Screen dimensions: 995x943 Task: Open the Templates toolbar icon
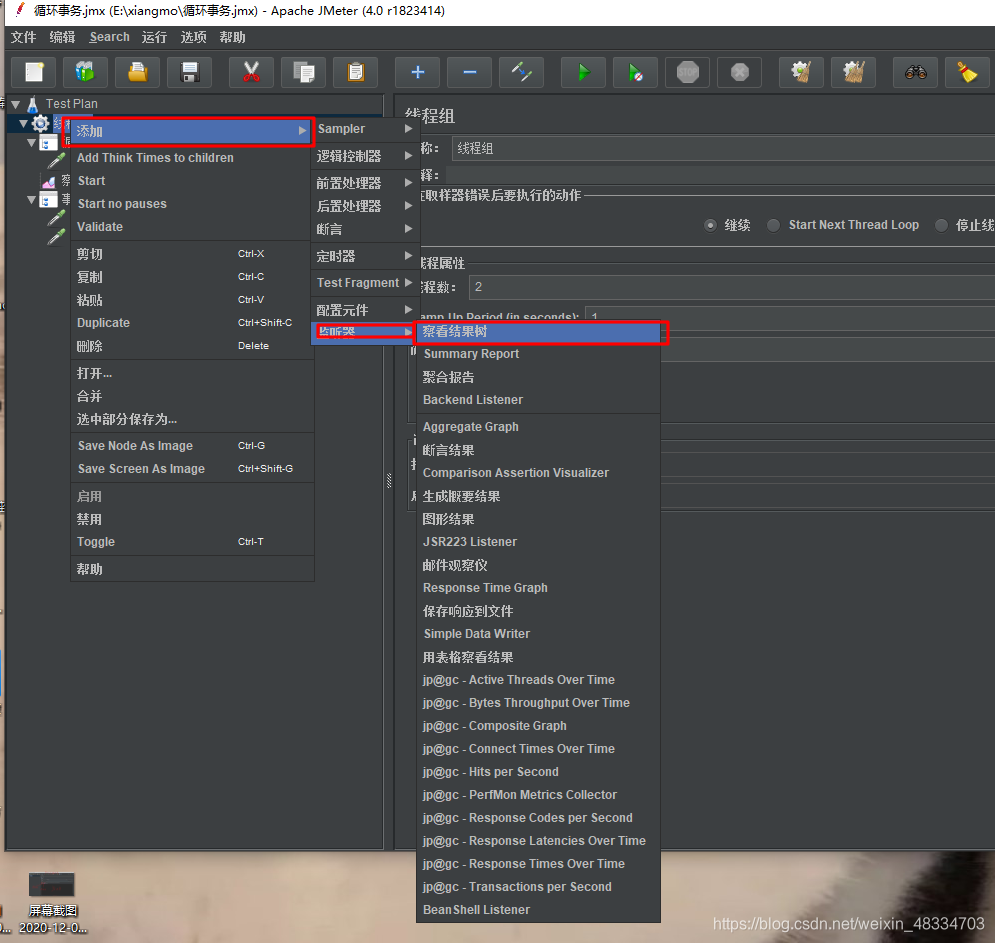[x=86, y=72]
